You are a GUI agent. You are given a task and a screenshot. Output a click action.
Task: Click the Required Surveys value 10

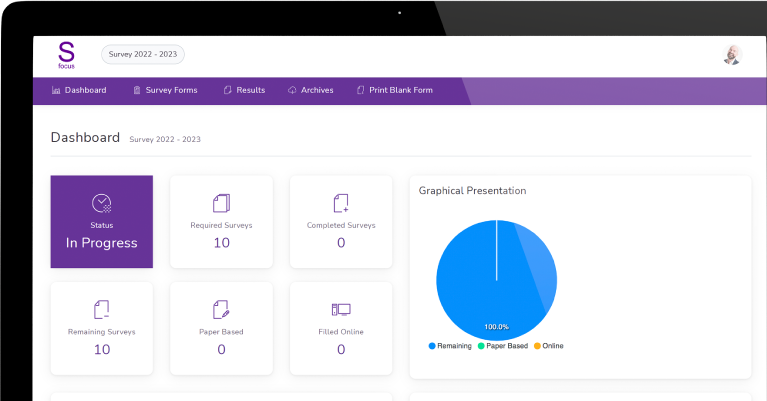222,243
